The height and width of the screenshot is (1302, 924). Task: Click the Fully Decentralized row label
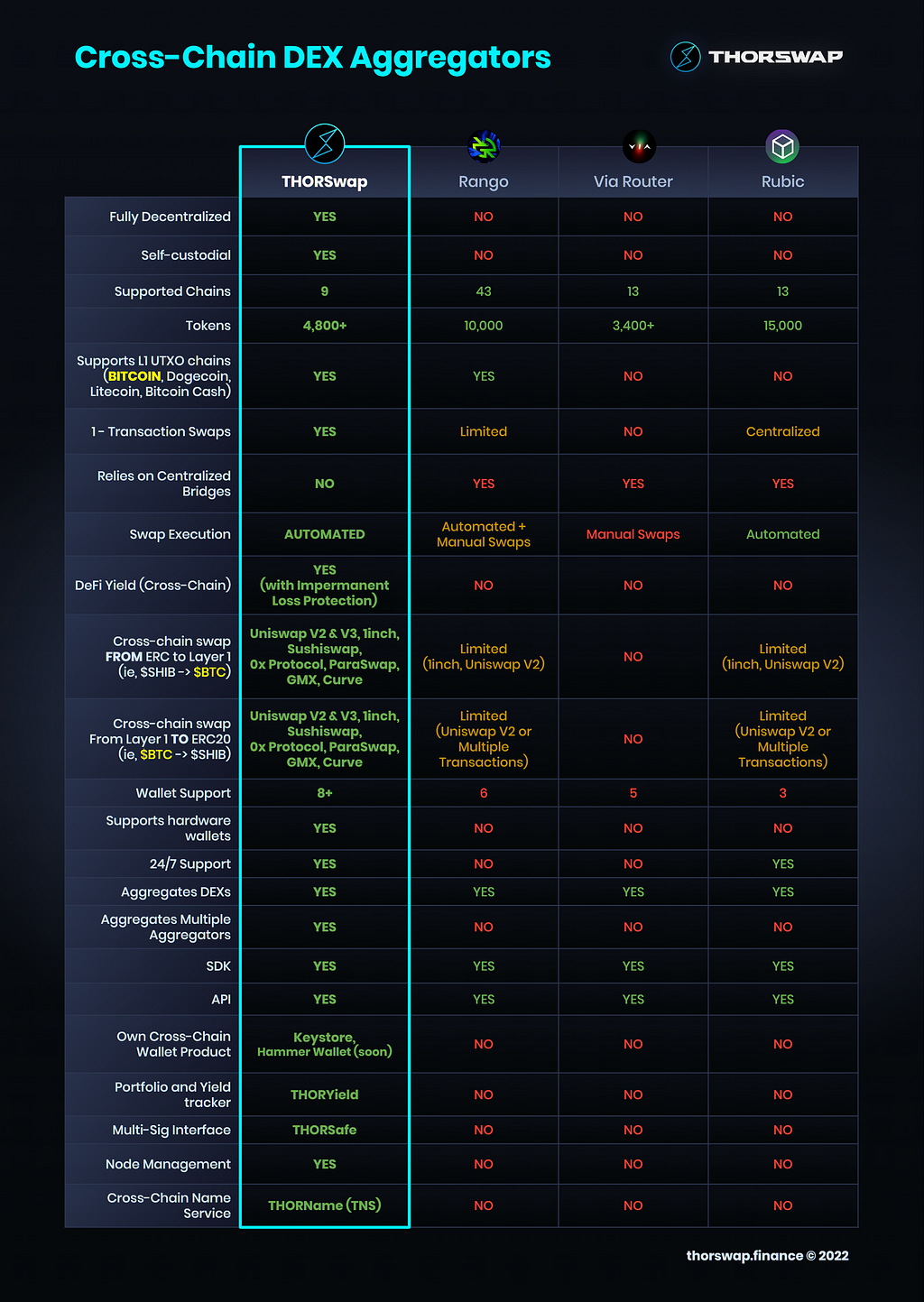[x=170, y=217]
